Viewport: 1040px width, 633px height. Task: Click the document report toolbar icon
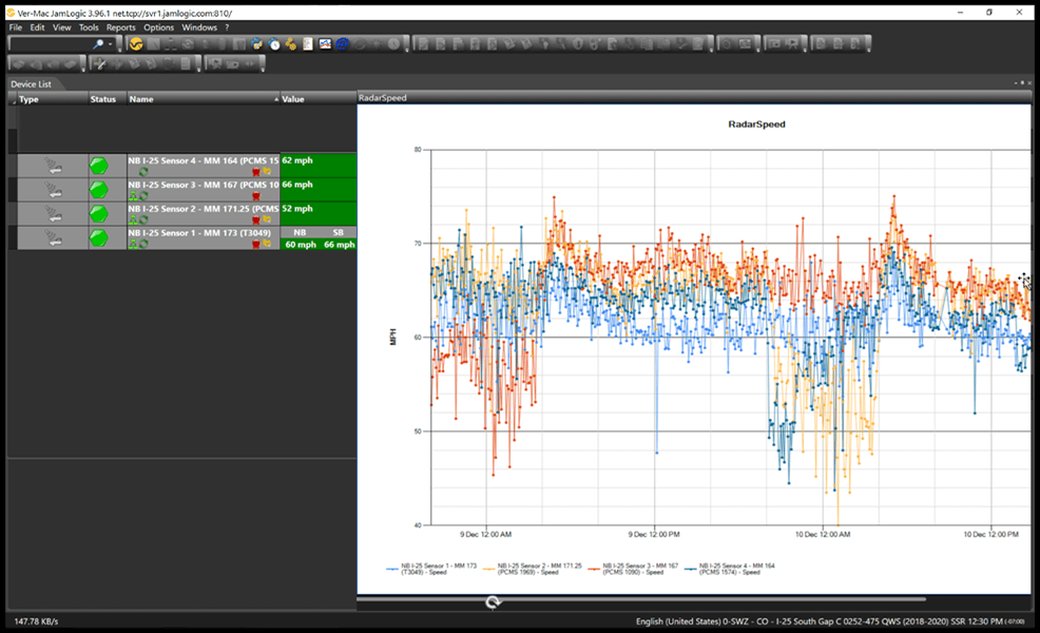pyautogui.click(x=308, y=44)
